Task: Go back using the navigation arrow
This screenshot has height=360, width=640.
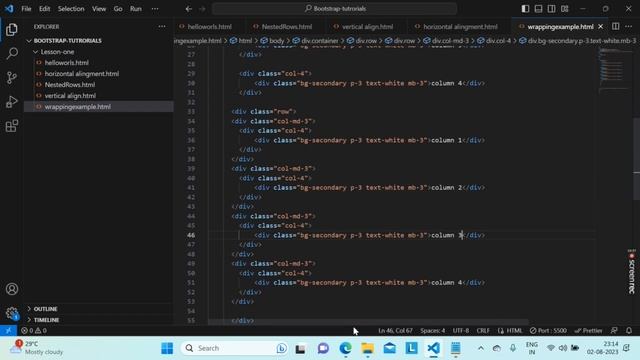Action: point(189,9)
